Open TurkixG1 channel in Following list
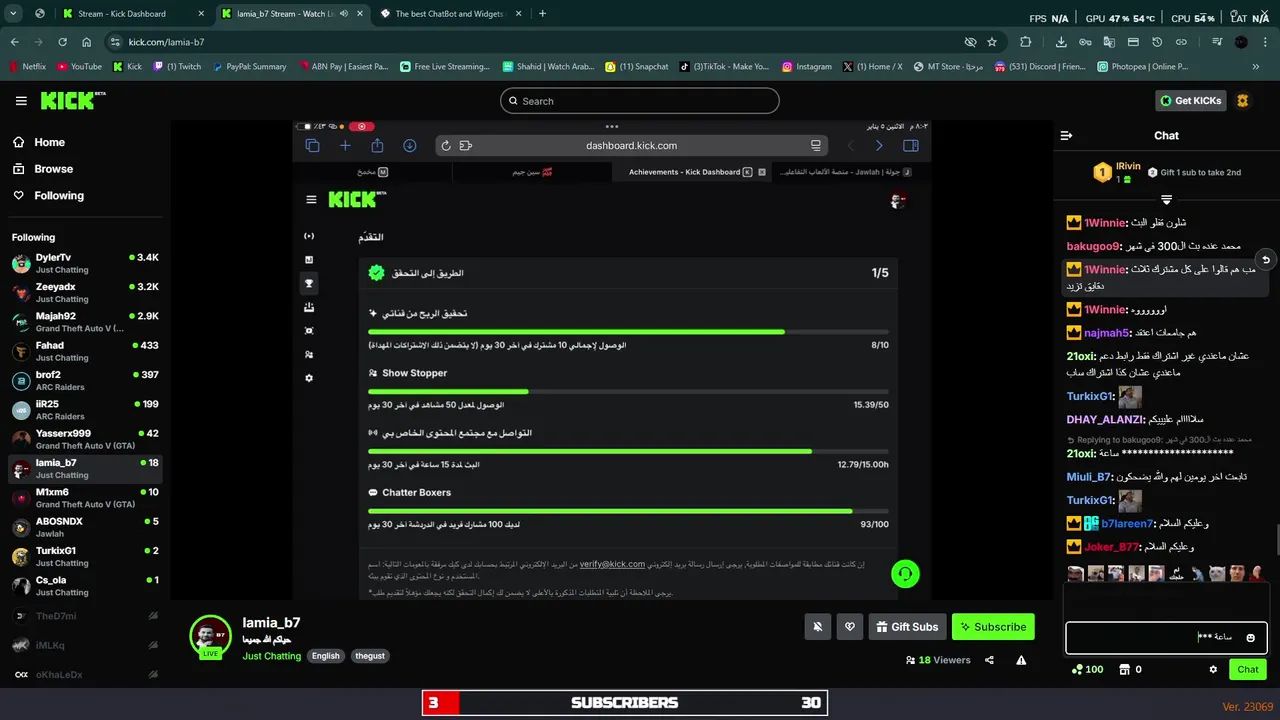 click(85, 557)
